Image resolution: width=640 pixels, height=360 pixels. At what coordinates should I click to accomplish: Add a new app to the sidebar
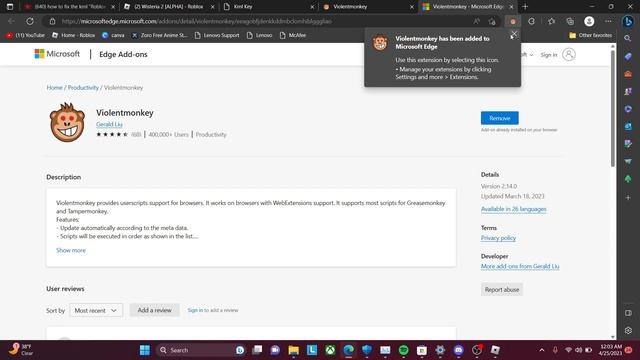(x=628, y=198)
